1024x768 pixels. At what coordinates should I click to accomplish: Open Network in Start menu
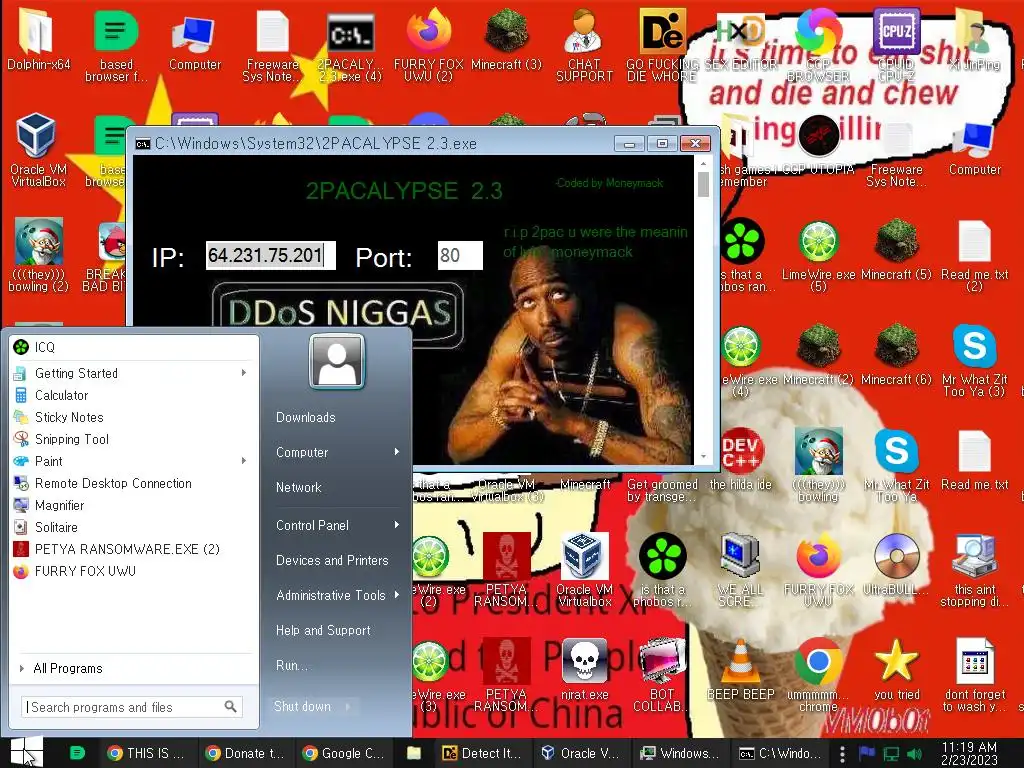298,487
